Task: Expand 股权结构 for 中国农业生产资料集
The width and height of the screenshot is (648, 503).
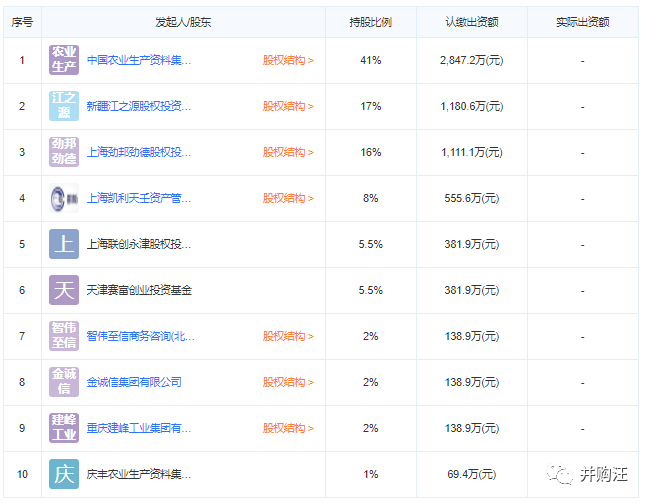Action: pos(288,60)
